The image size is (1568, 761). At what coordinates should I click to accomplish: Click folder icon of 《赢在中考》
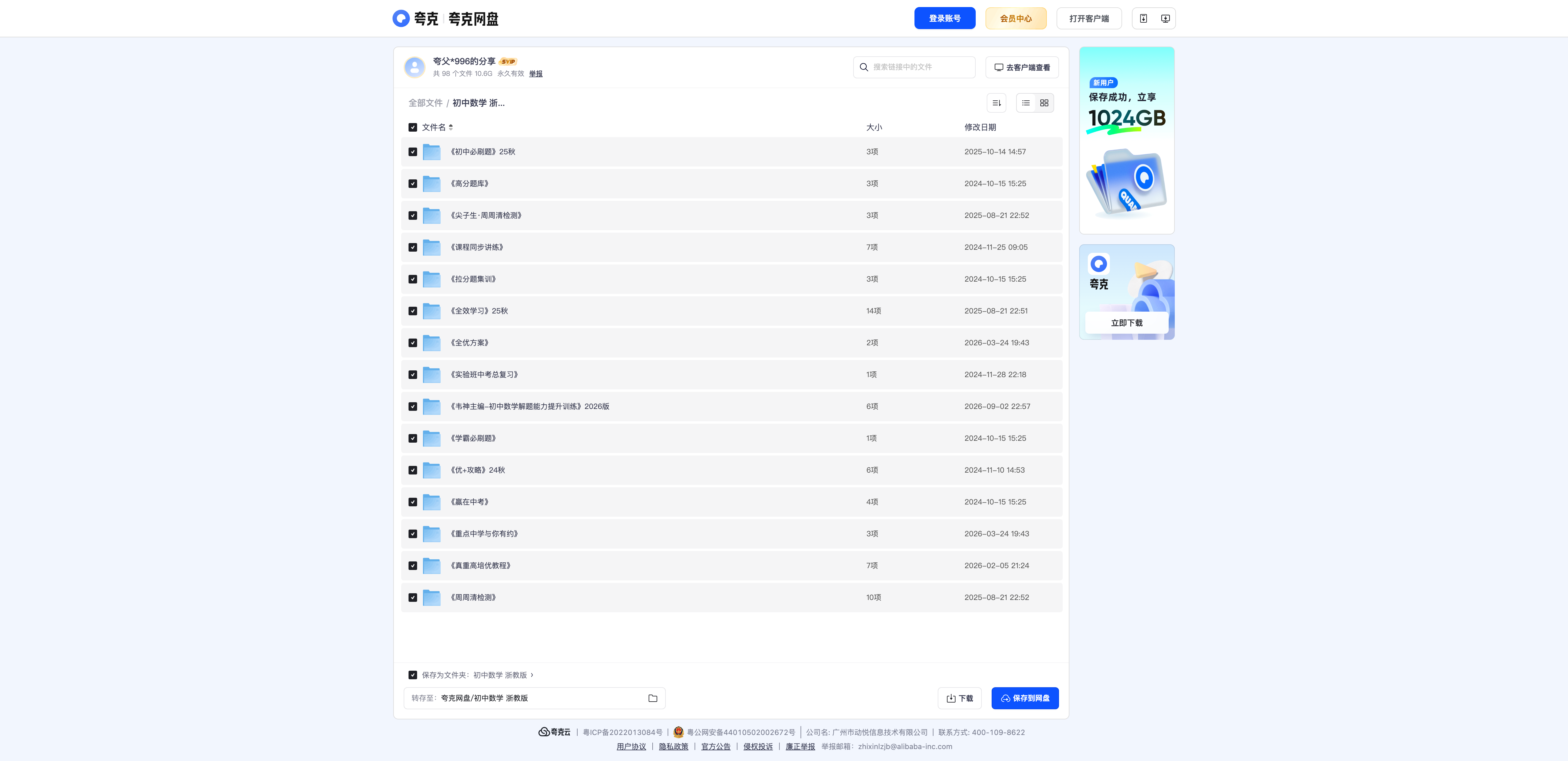point(432,502)
